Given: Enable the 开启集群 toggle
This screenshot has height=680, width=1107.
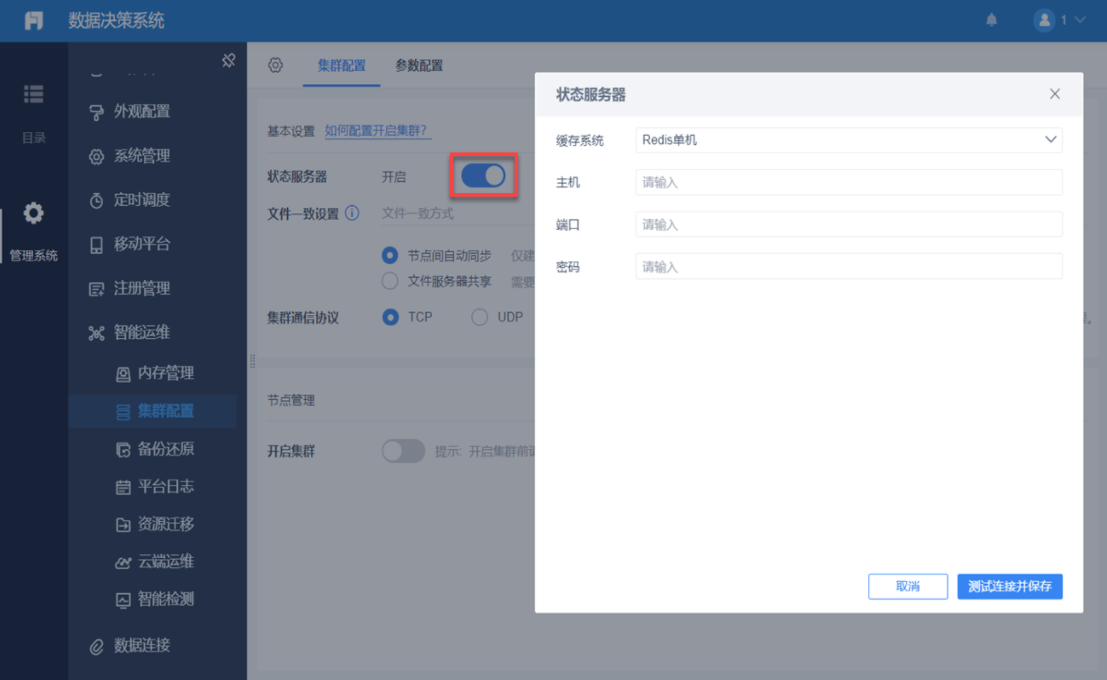Looking at the screenshot, I should pyautogui.click(x=403, y=451).
